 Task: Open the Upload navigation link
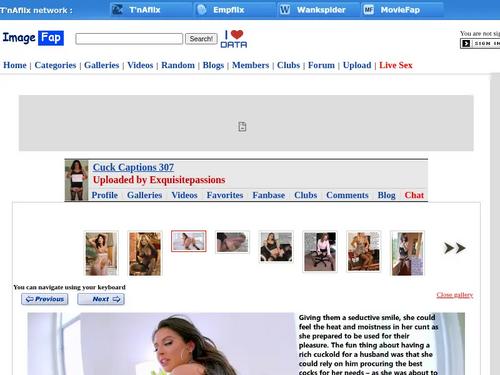click(357, 65)
